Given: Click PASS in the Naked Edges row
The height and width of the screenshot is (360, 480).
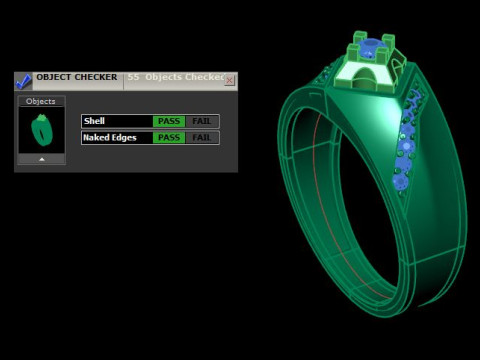Looking at the screenshot, I should coord(169,138).
